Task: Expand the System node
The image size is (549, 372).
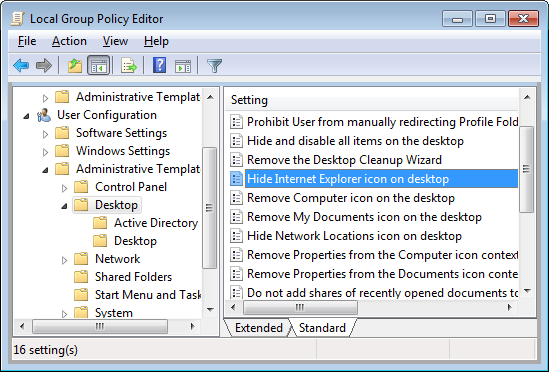Action: [64, 314]
